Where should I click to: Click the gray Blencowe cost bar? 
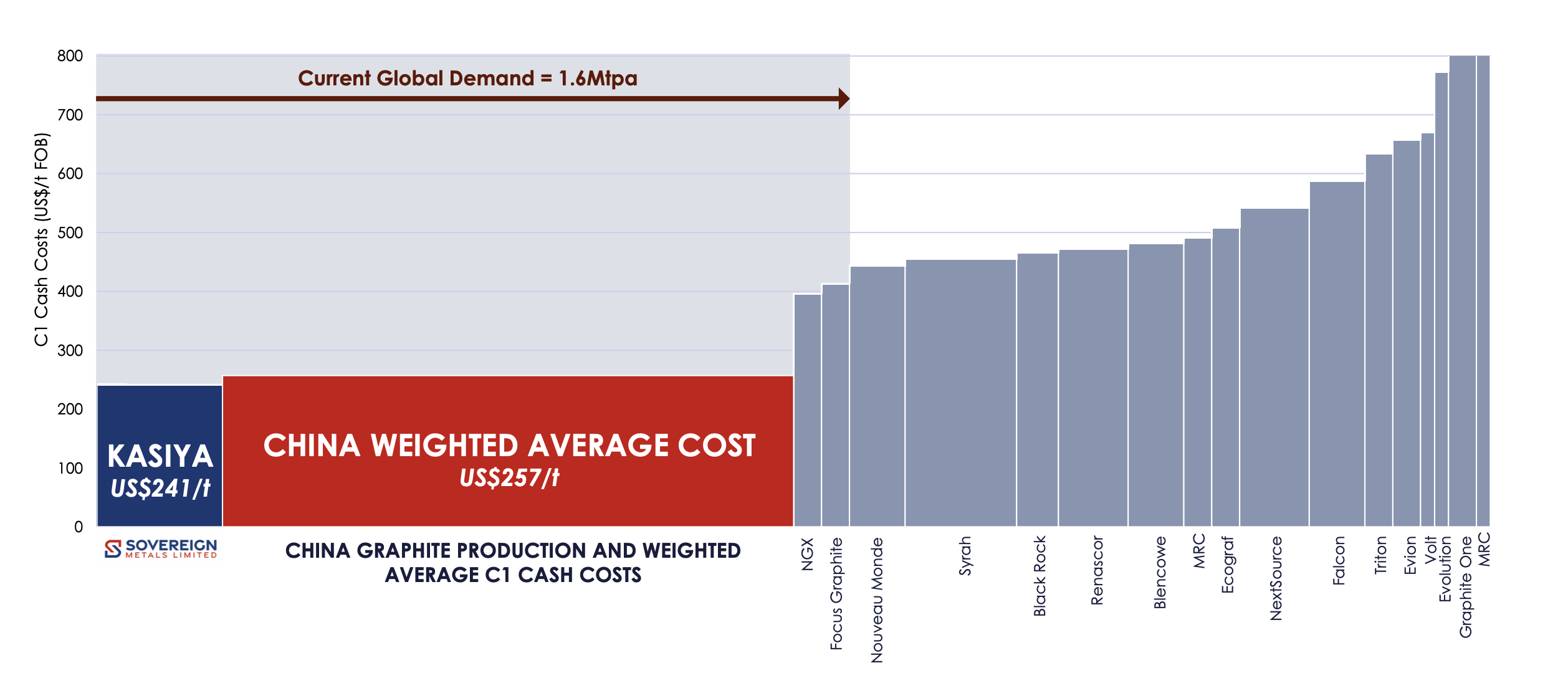click(1156, 385)
